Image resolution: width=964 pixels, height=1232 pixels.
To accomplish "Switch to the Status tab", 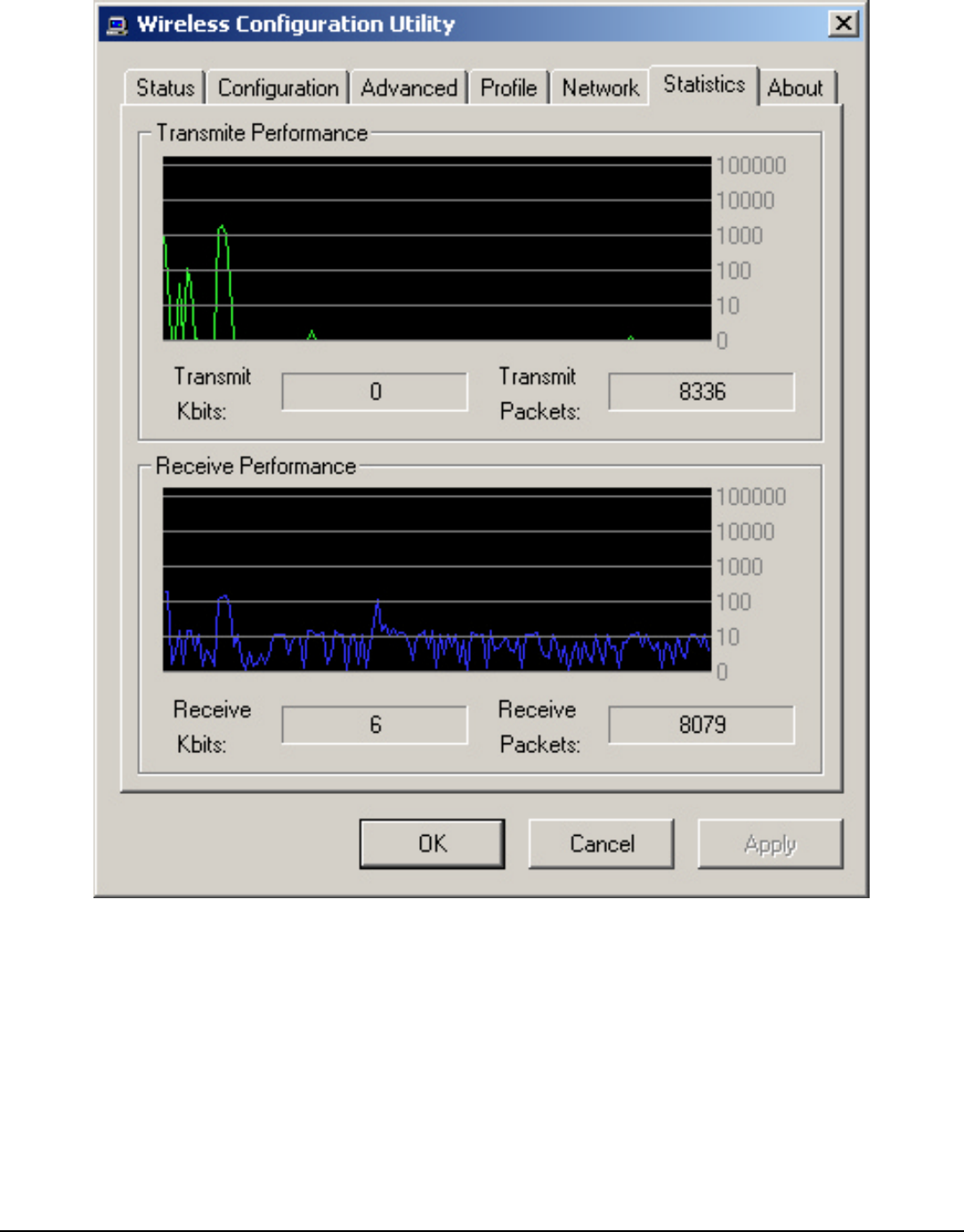I will click(x=165, y=88).
